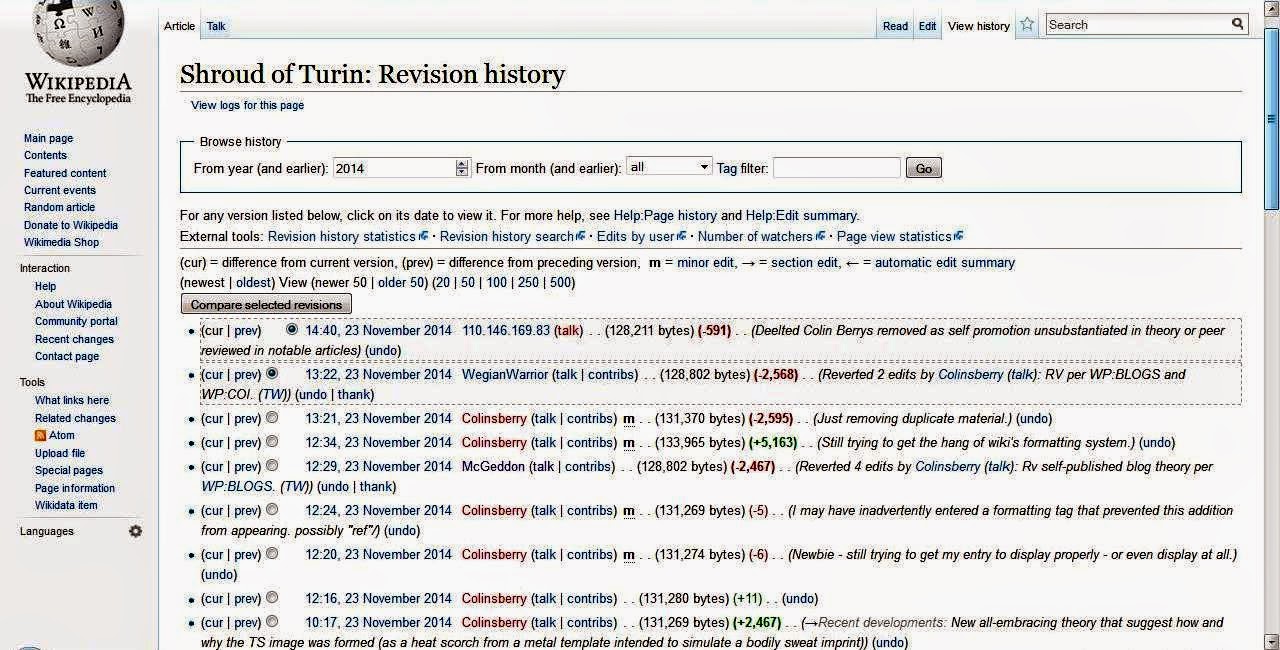Select radio for 12:29 McGeddon revision

272,465
